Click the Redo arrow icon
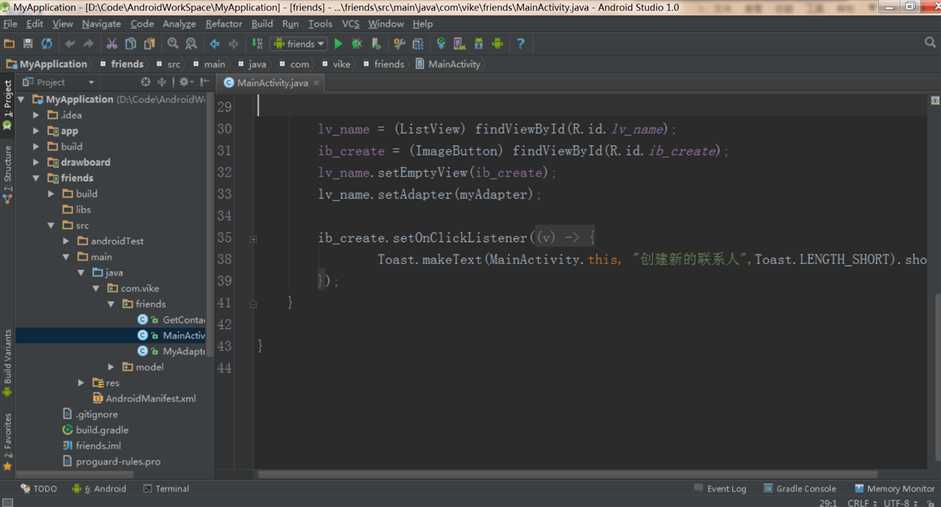The image size is (941, 507). pyautogui.click(x=88, y=43)
